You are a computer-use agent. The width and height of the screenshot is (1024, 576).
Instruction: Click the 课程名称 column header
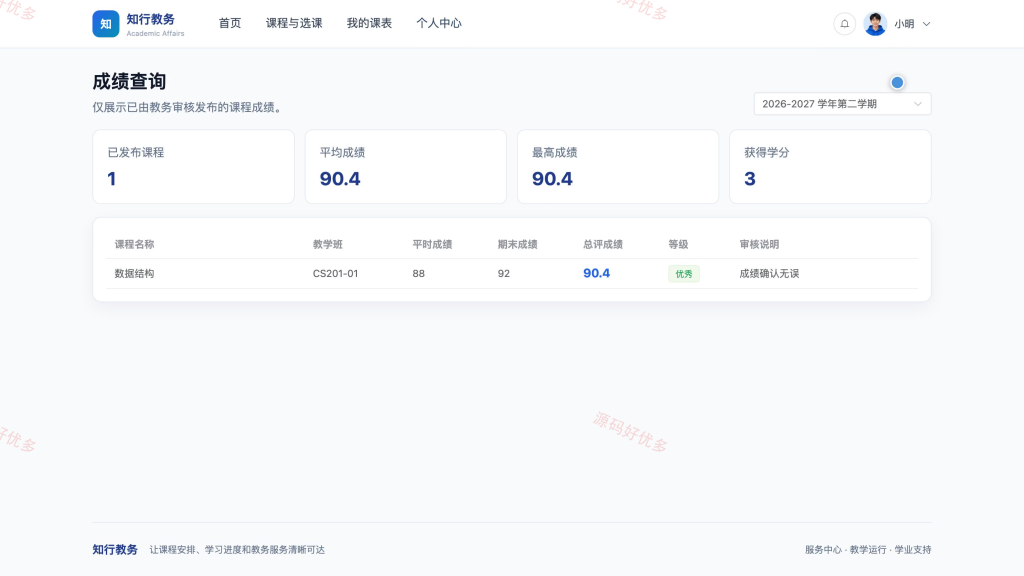coord(135,244)
